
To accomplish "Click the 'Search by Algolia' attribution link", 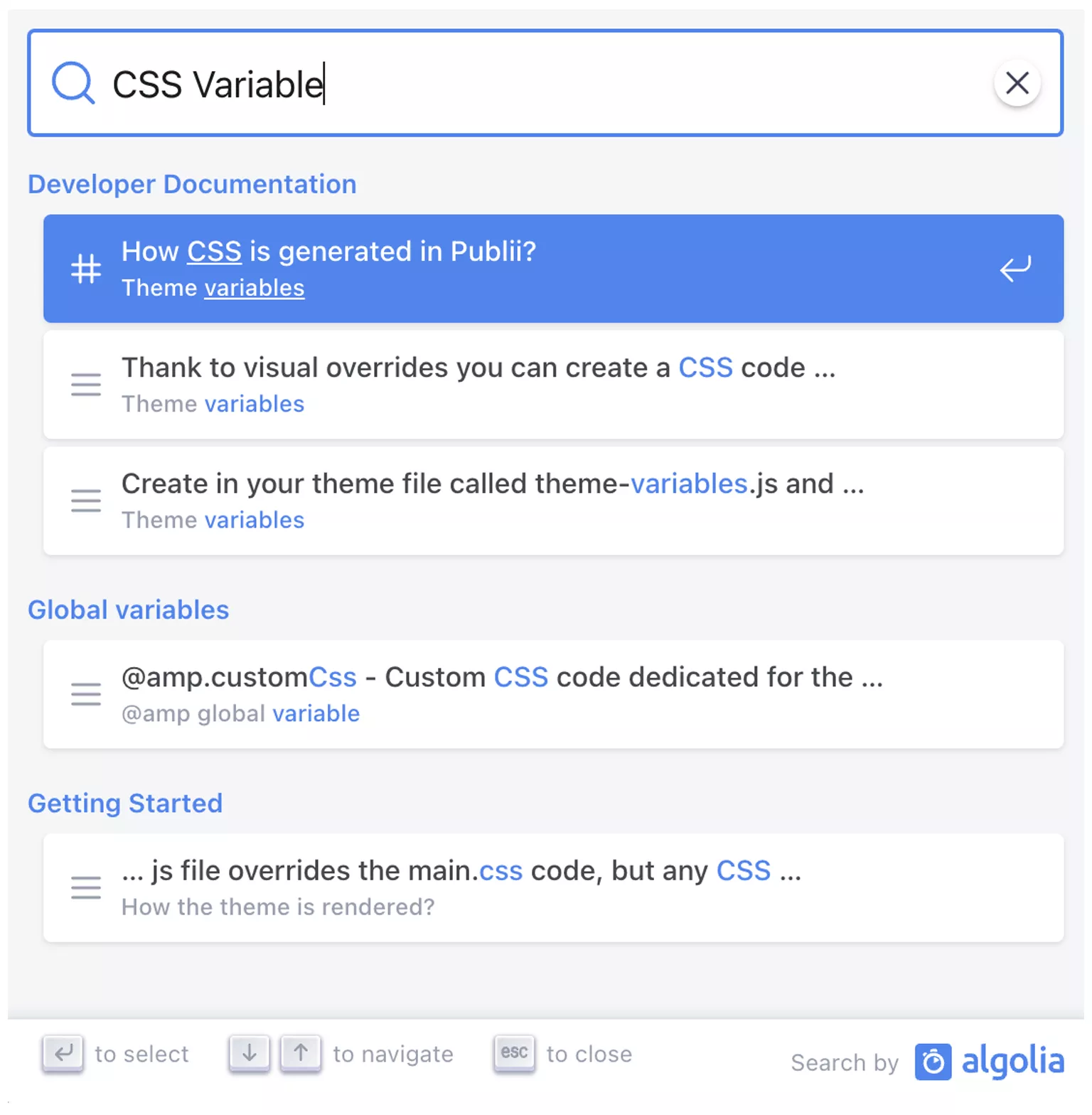I will (924, 1062).
